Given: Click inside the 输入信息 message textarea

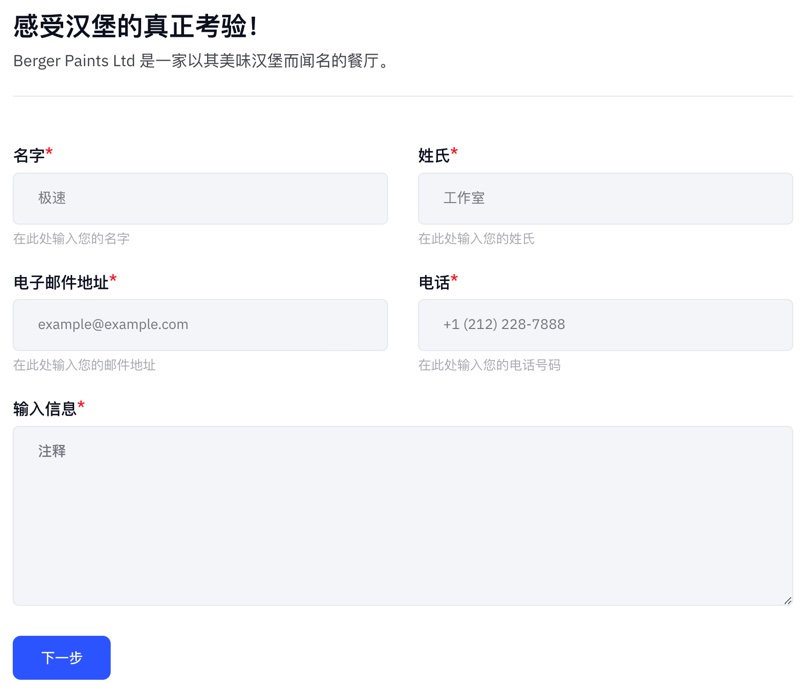Looking at the screenshot, I should [x=403, y=516].
